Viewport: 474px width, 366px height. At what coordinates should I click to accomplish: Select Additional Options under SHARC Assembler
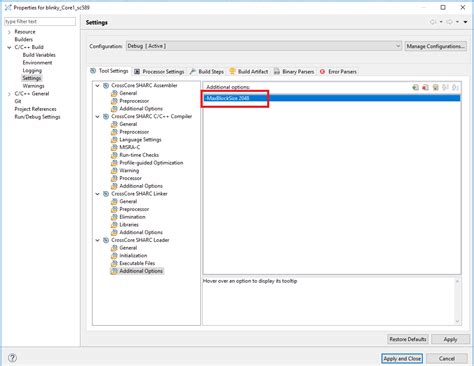[141, 109]
